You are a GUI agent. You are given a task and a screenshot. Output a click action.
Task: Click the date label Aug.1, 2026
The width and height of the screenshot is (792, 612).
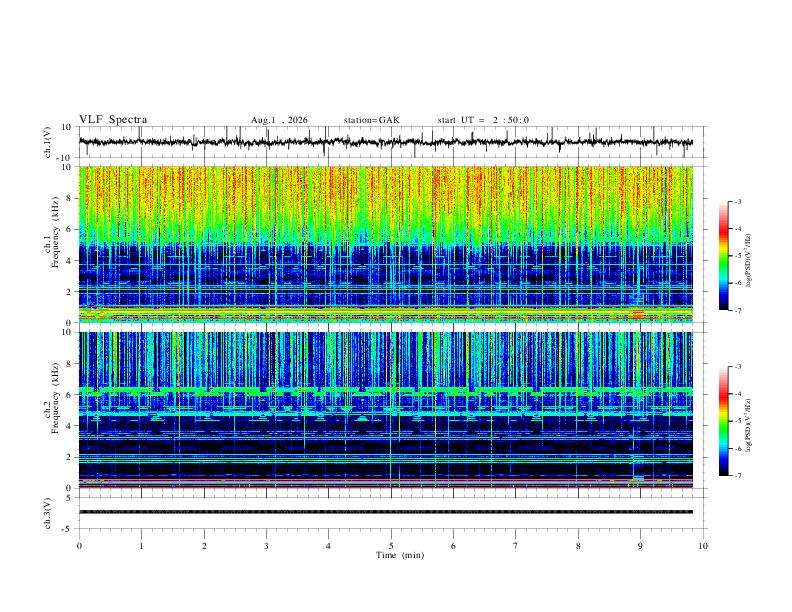pyautogui.click(x=279, y=120)
